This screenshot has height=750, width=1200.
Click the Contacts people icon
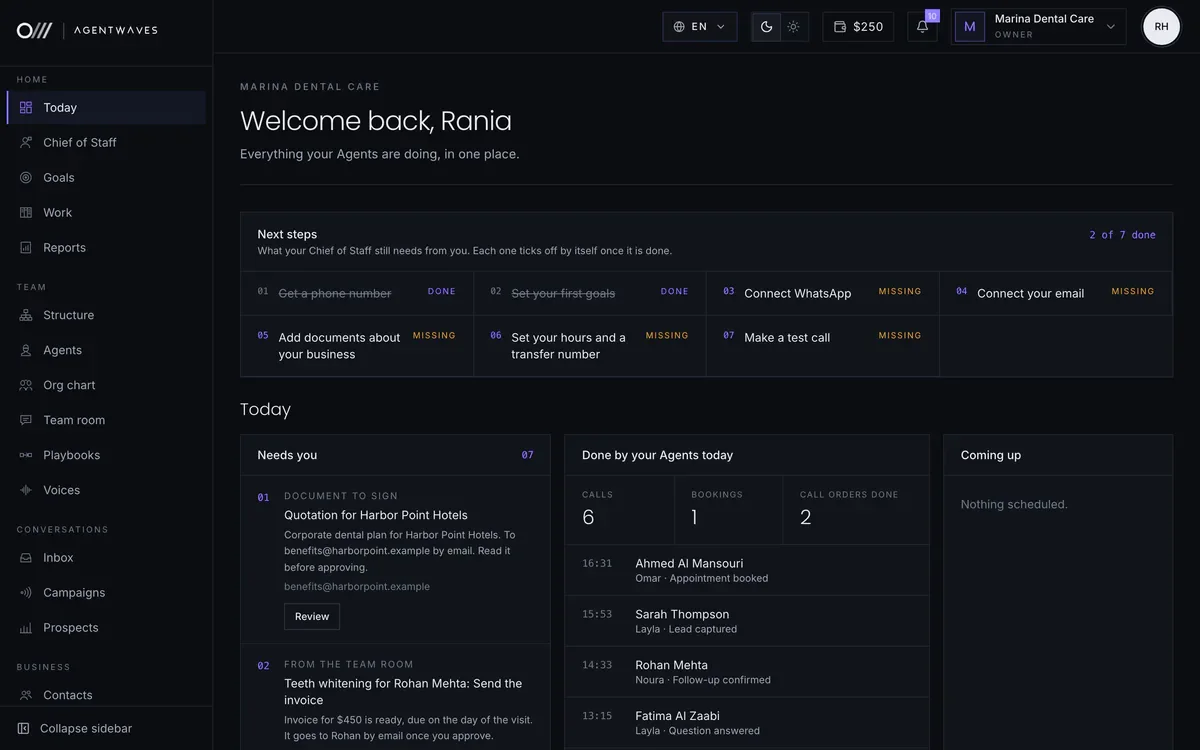pyautogui.click(x=26, y=695)
